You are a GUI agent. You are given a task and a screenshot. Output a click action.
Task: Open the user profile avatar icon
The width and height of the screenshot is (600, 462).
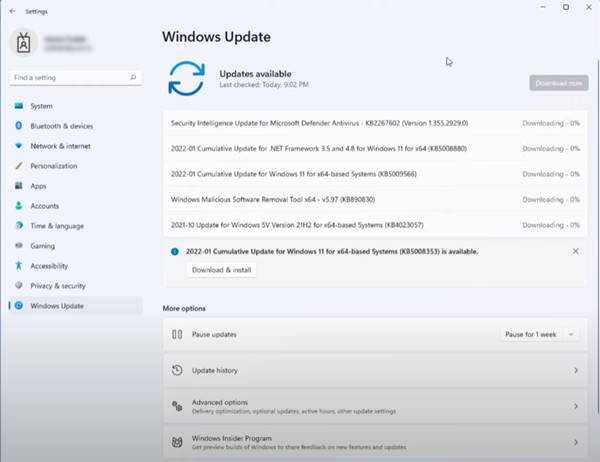pos(24,42)
